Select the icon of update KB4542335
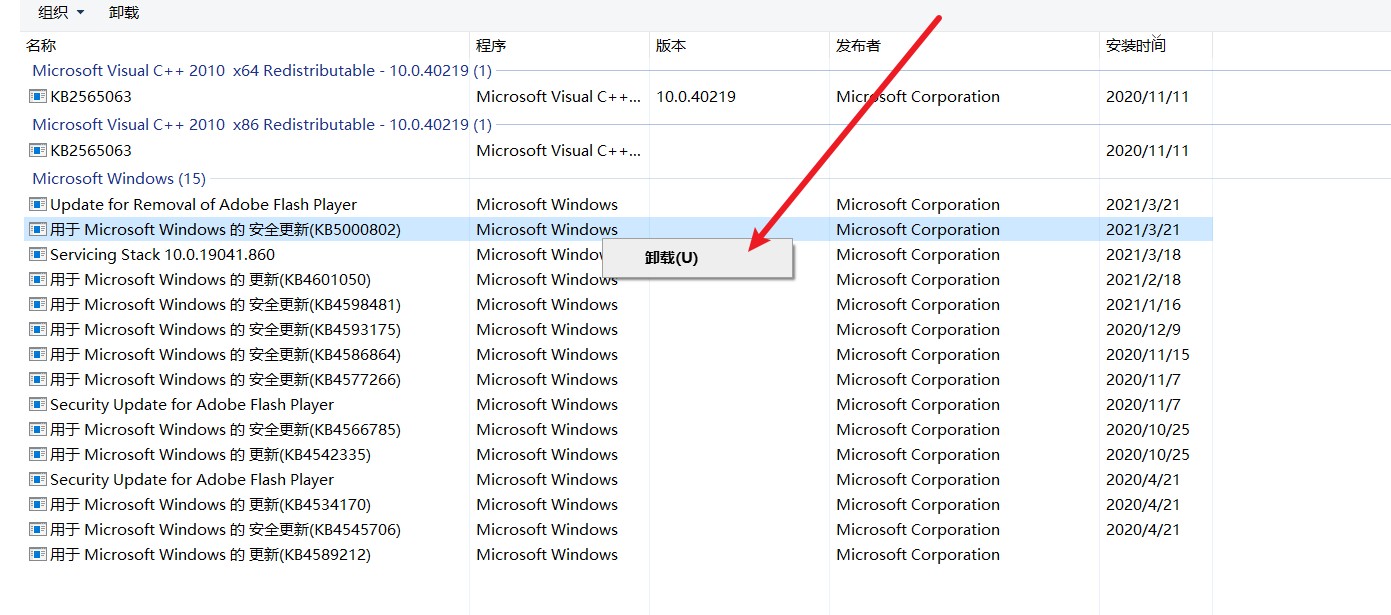1391x615 pixels. point(38,455)
